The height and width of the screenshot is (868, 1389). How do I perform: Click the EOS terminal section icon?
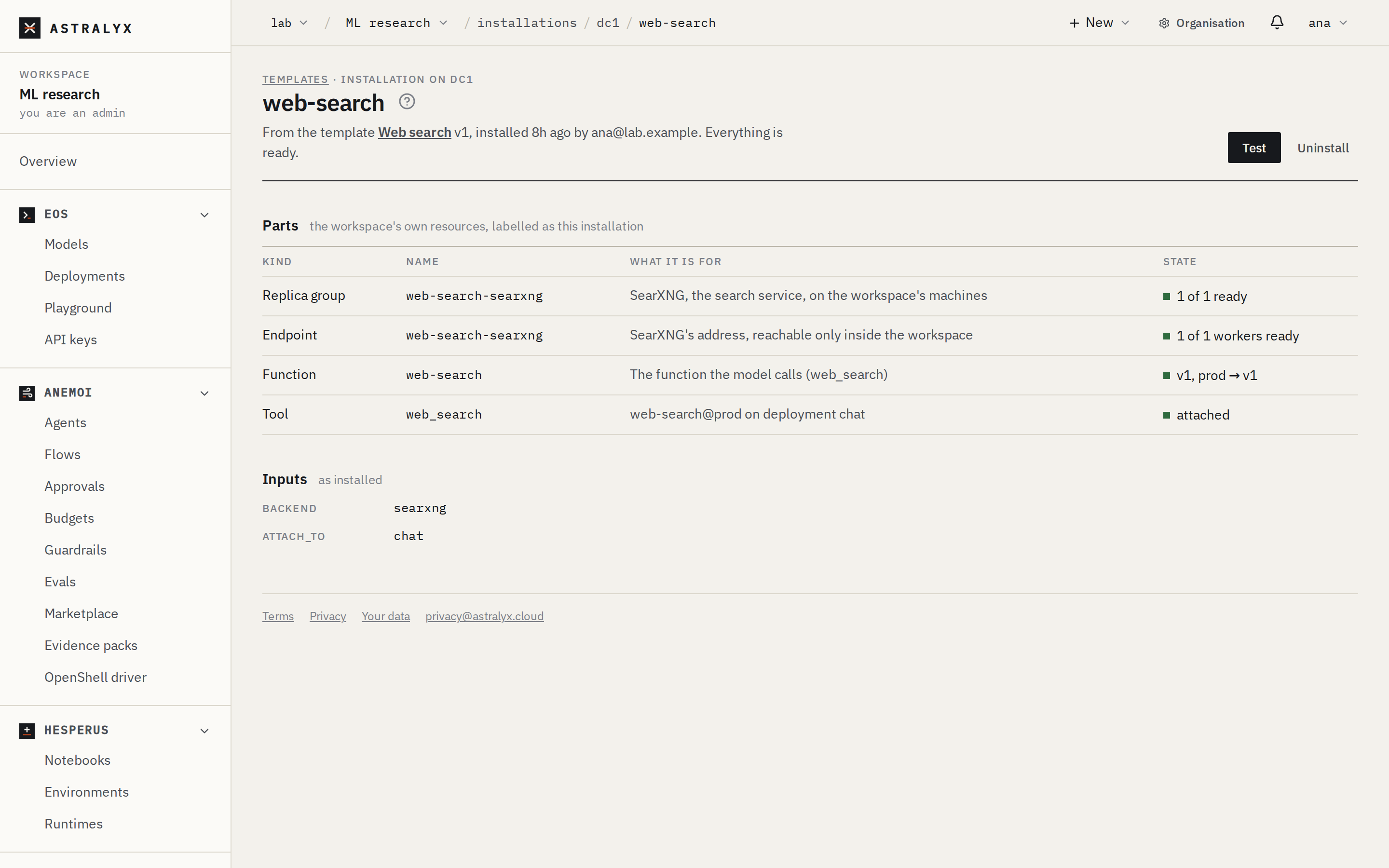coord(27,215)
